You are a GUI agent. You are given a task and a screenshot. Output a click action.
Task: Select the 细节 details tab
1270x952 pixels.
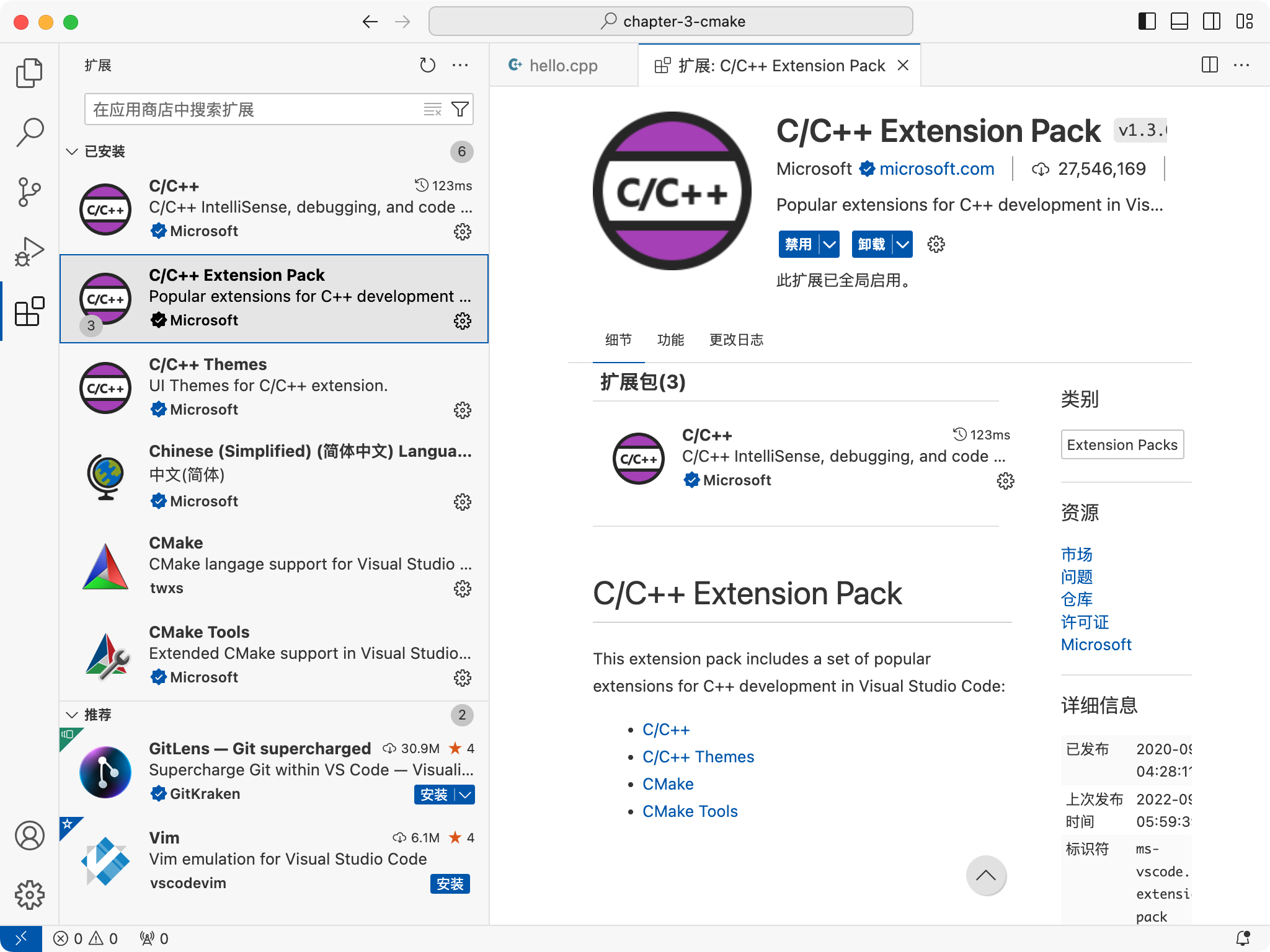pyautogui.click(x=618, y=340)
